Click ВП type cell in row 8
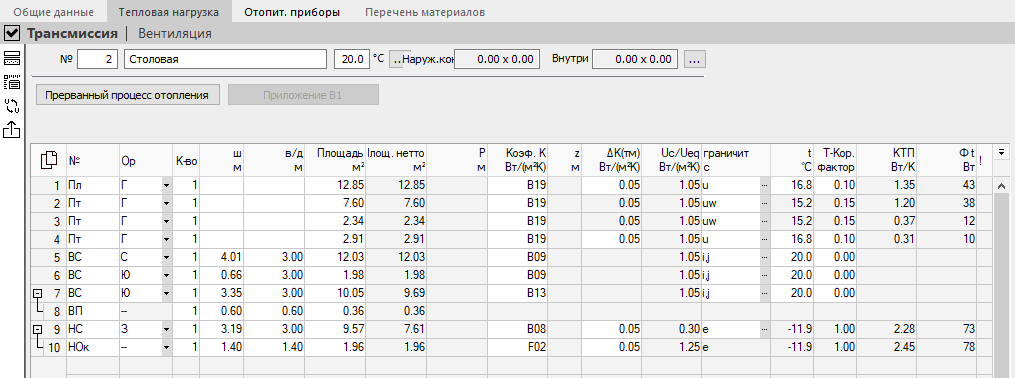1015x378 pixels. coord(92,311)
